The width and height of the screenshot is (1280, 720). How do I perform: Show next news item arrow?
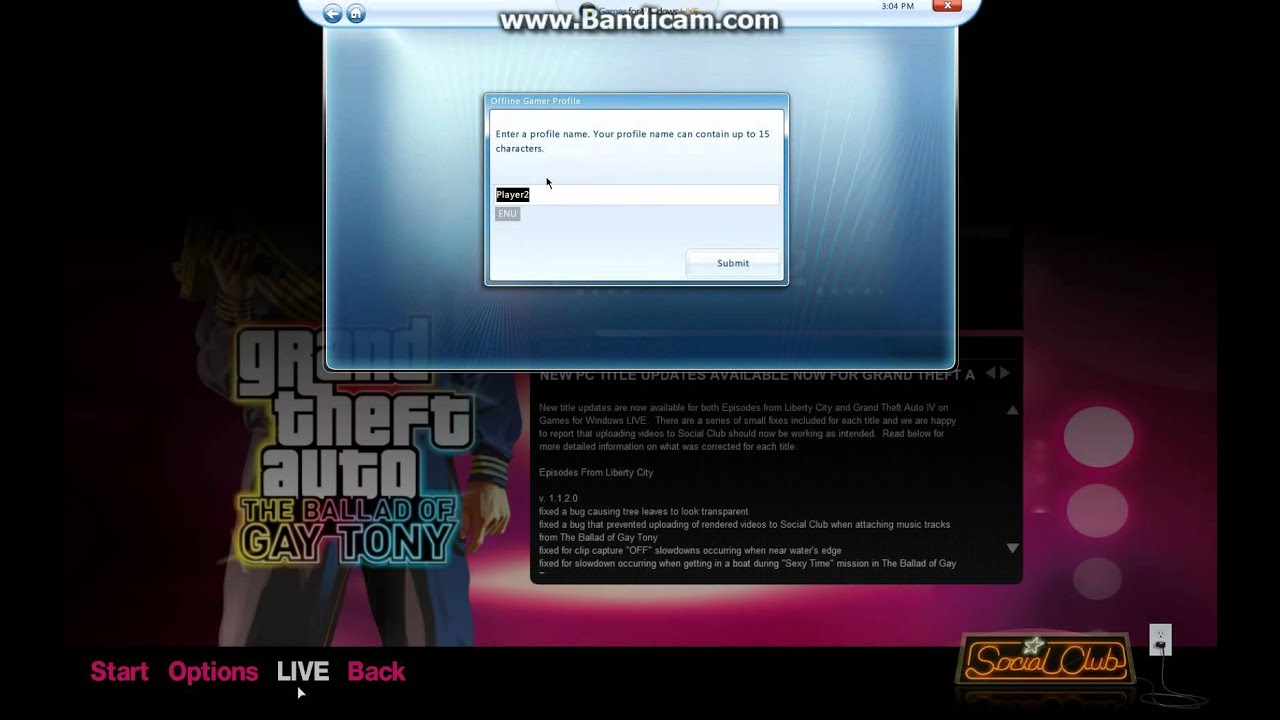point(1005,373)
